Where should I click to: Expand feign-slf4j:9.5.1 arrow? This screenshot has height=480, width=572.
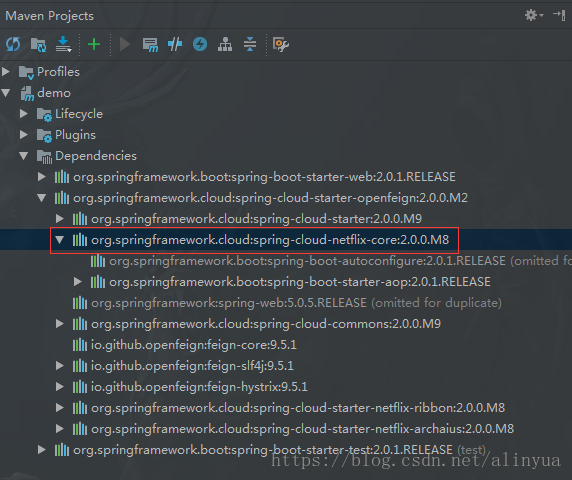click(x=60, y=365)
